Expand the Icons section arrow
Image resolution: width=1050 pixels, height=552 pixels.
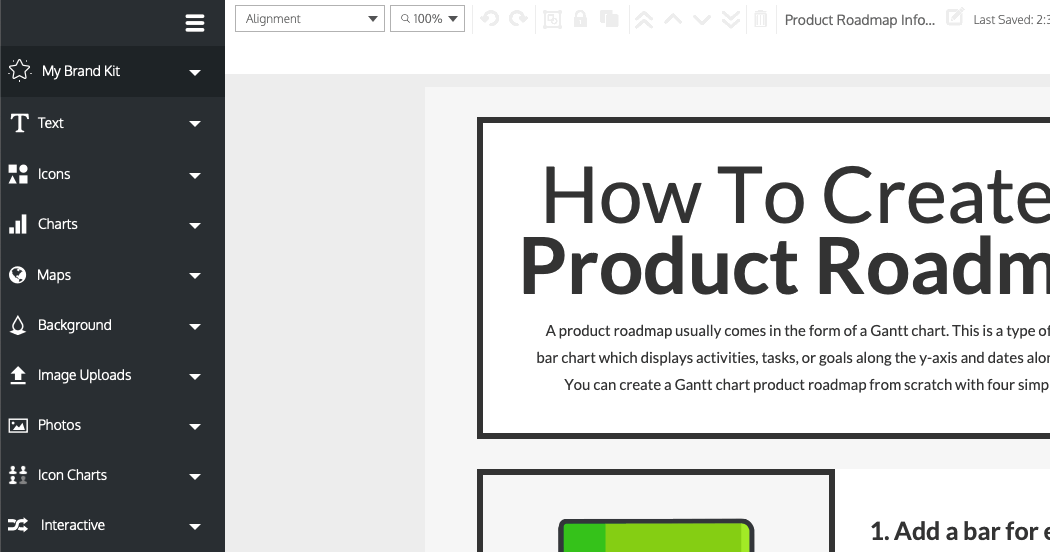click(x=195, y=176)
